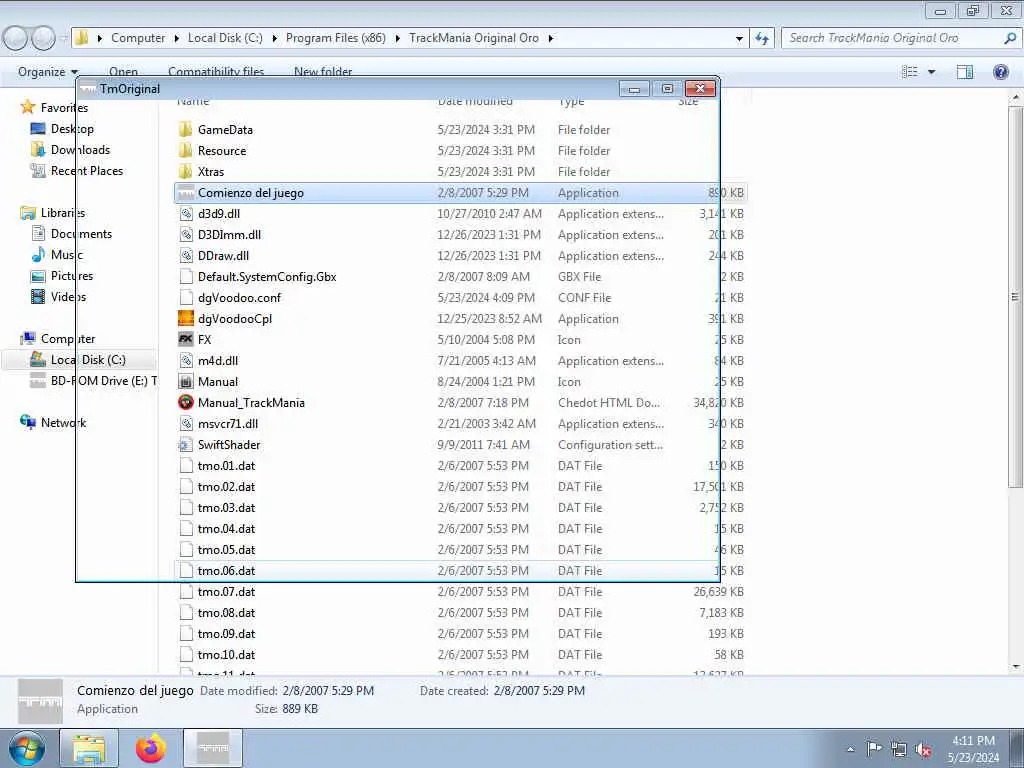This screenshot has height=768, width=1024.
Task: Click the Compatibility files toolbar button
Action: [x=216, y=72]
